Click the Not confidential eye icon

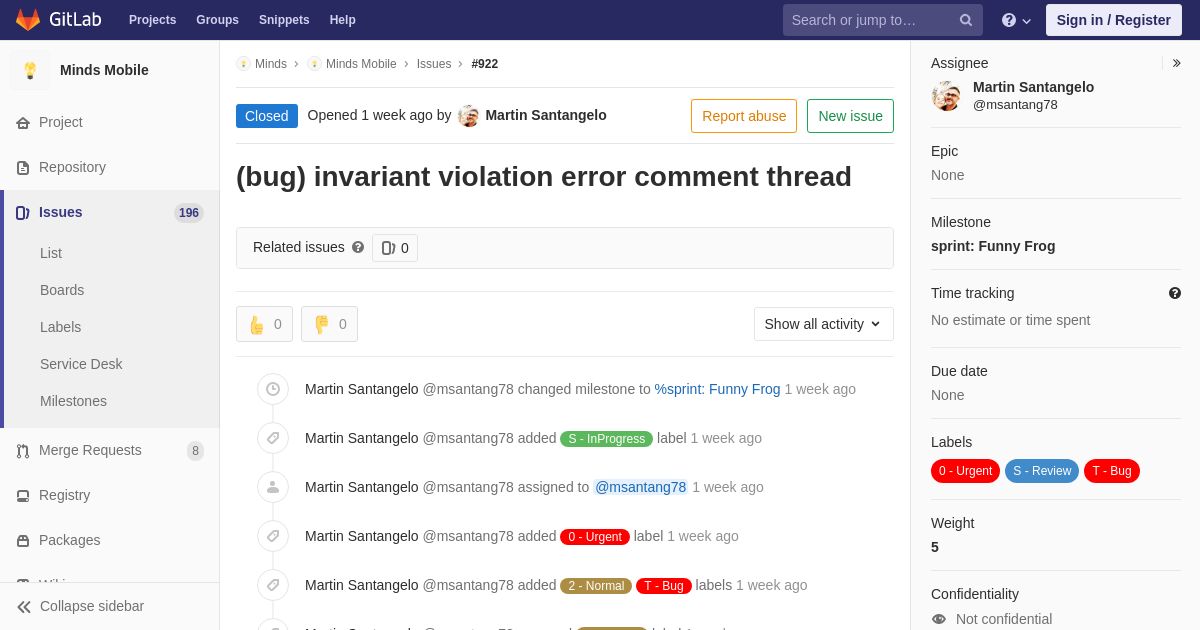[938, 619]
